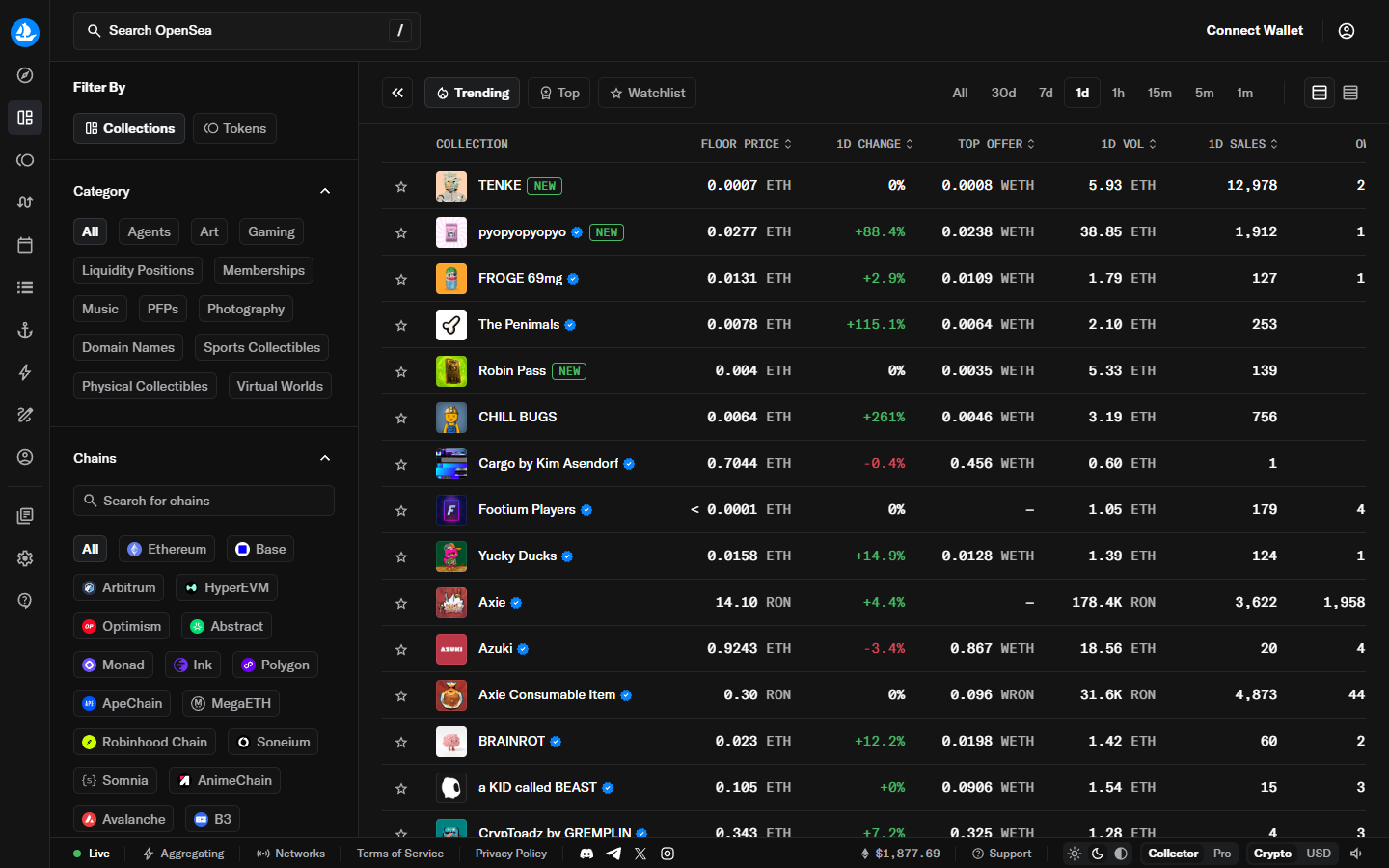Screen dimensions: 1389x868
Task: Filter category by PFPs
Action: click(x=162, y=309)
